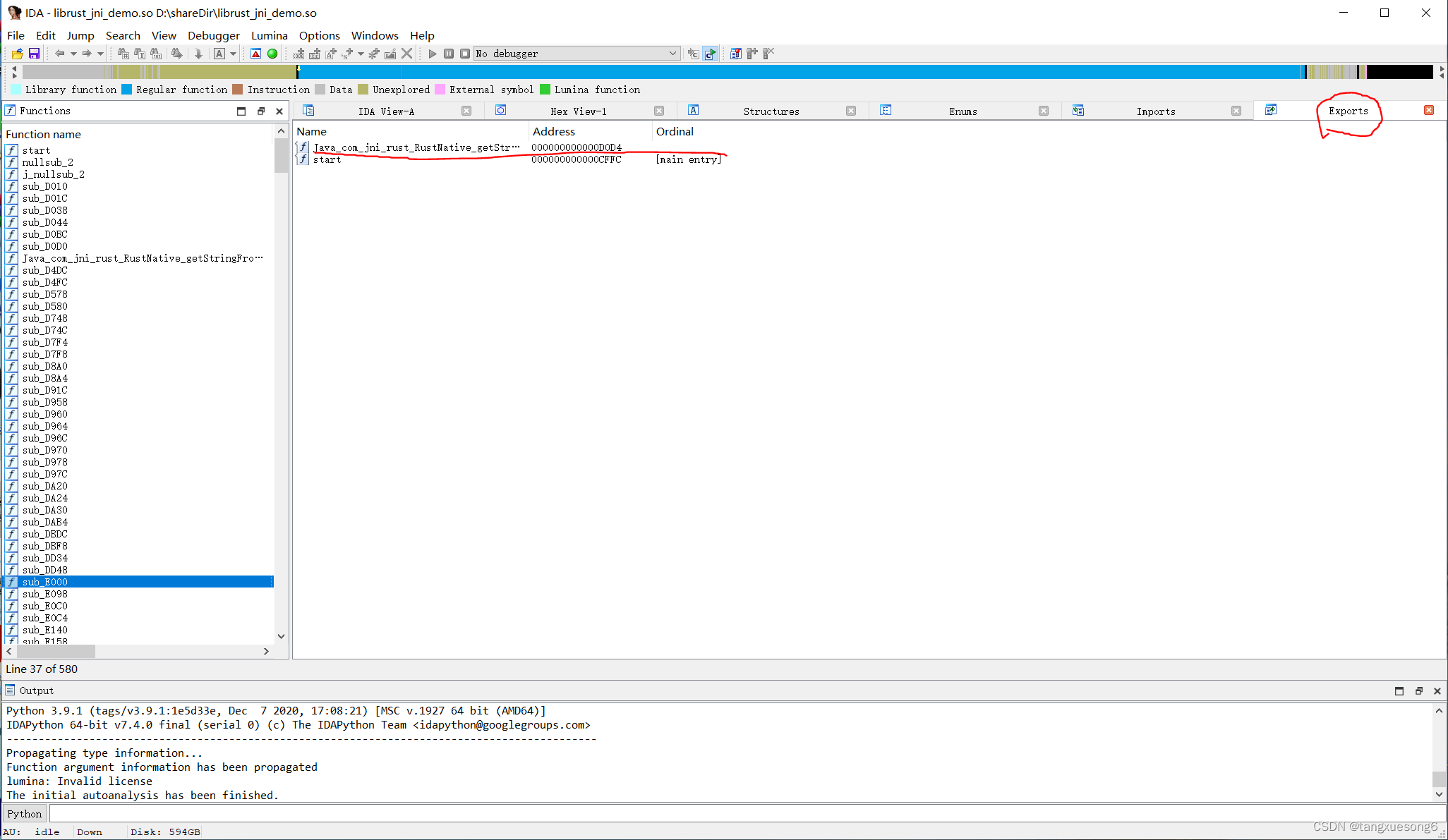Click the Search next code binoculars icon
The width and height of the screenshot is (1448, 840).
pos(123,54)
